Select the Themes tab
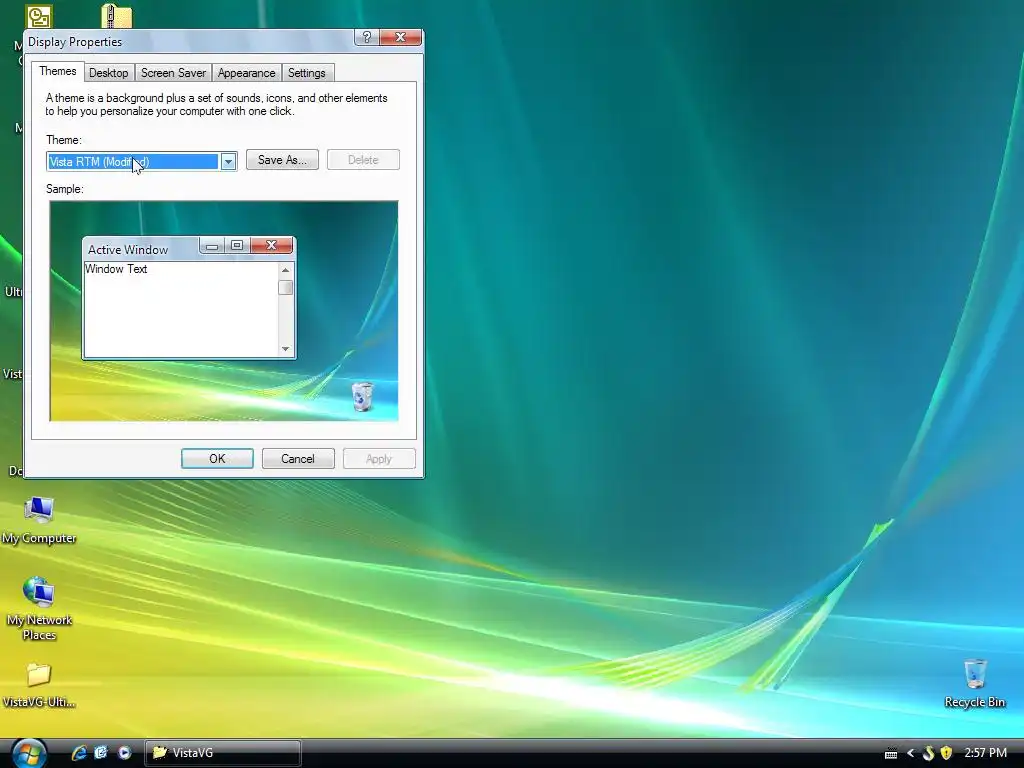 tap(57, 71)
